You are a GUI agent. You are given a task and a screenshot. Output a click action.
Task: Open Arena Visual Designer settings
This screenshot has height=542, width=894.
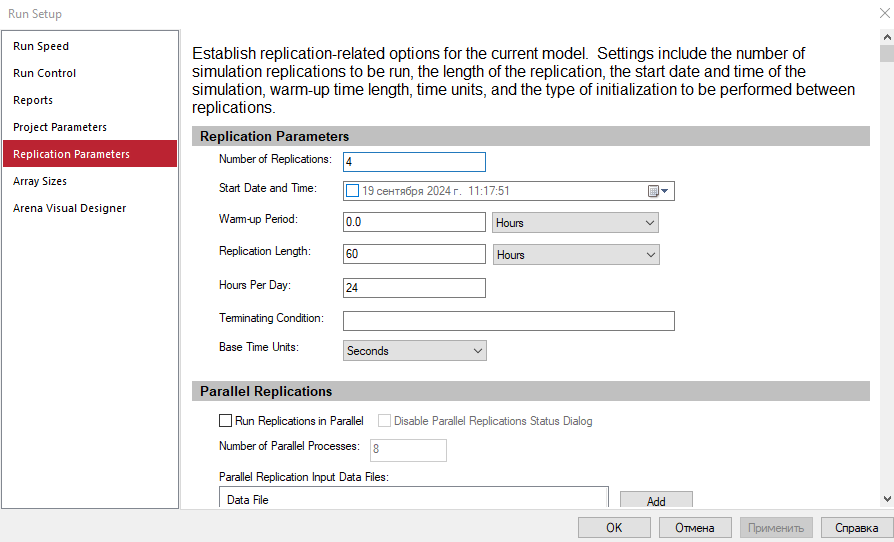click(70, 208)
